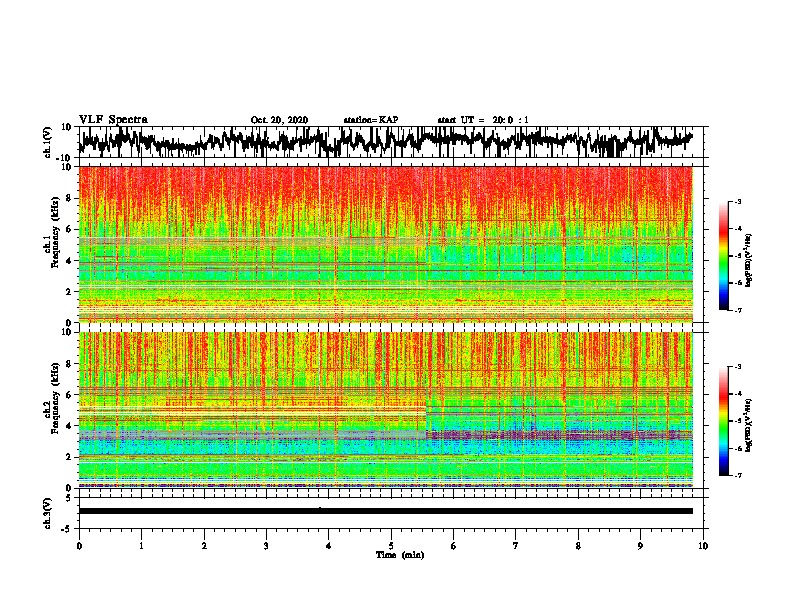
Task: Click the "2" tick on the time axis
Action: coord(204,546)
